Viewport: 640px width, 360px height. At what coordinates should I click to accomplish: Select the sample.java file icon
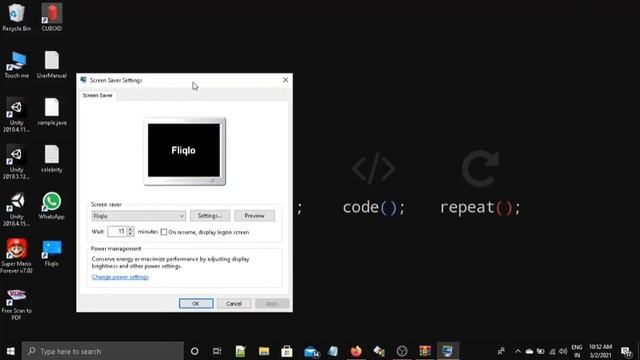click(52, 111)
